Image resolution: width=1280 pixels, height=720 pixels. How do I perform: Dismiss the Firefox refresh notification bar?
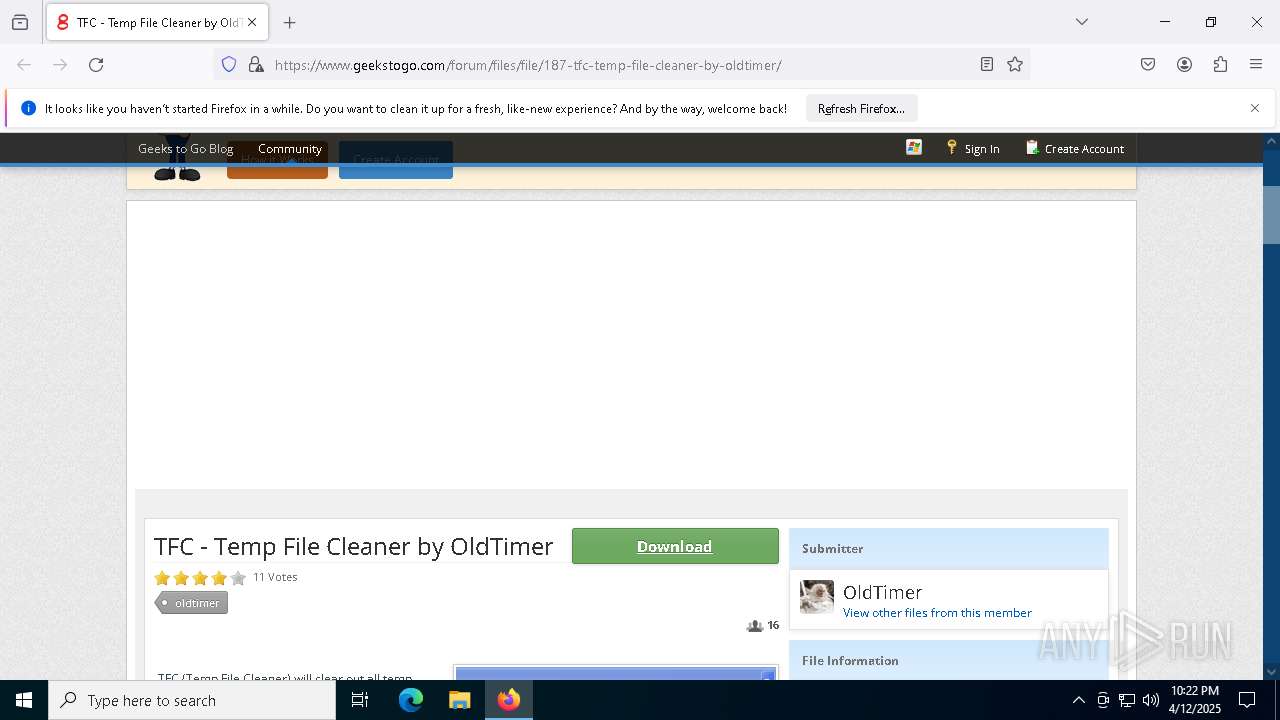click(x=1255, y=108)
